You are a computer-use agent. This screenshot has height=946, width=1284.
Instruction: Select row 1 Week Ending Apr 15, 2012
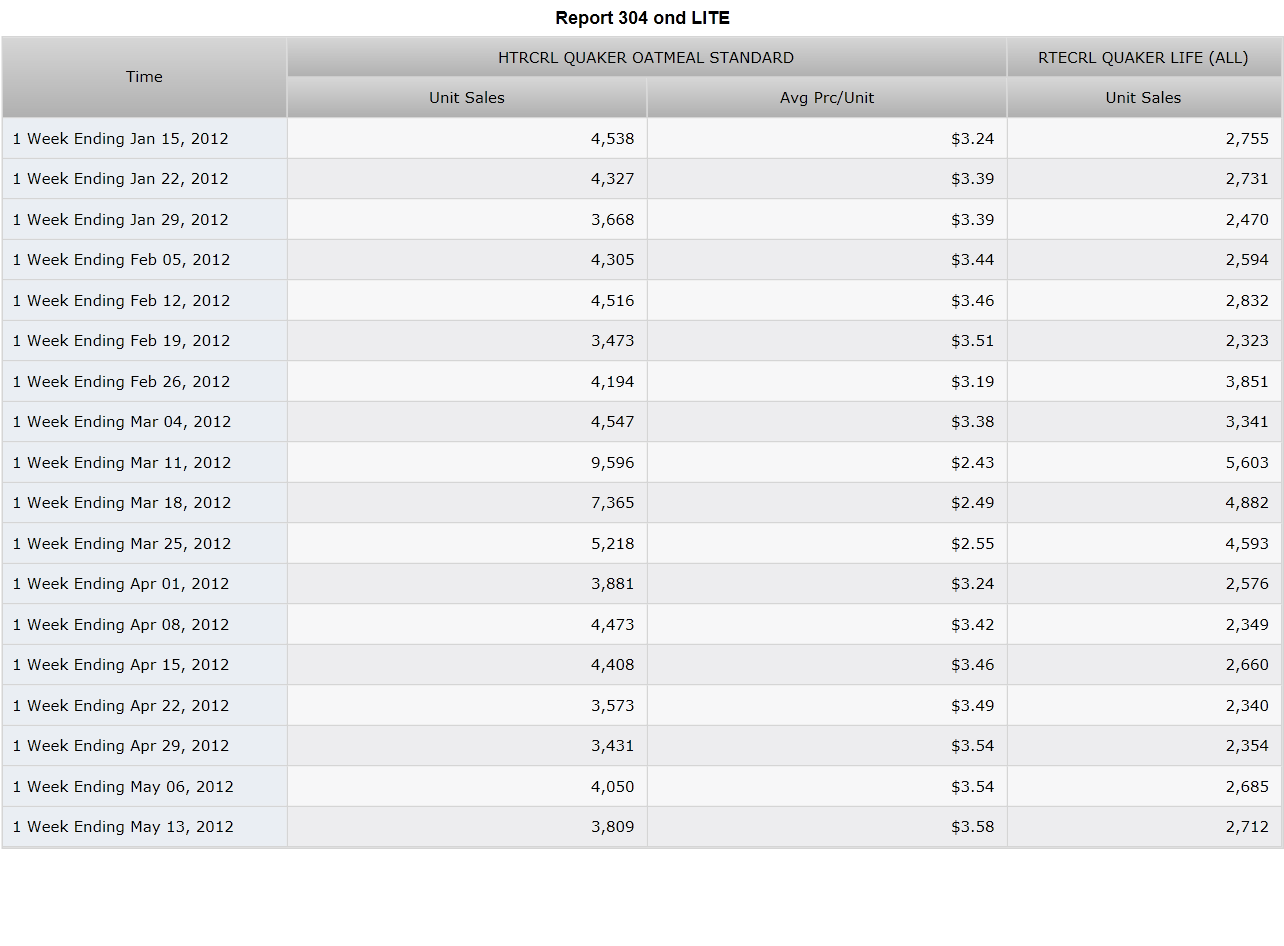tap(642, 665)
